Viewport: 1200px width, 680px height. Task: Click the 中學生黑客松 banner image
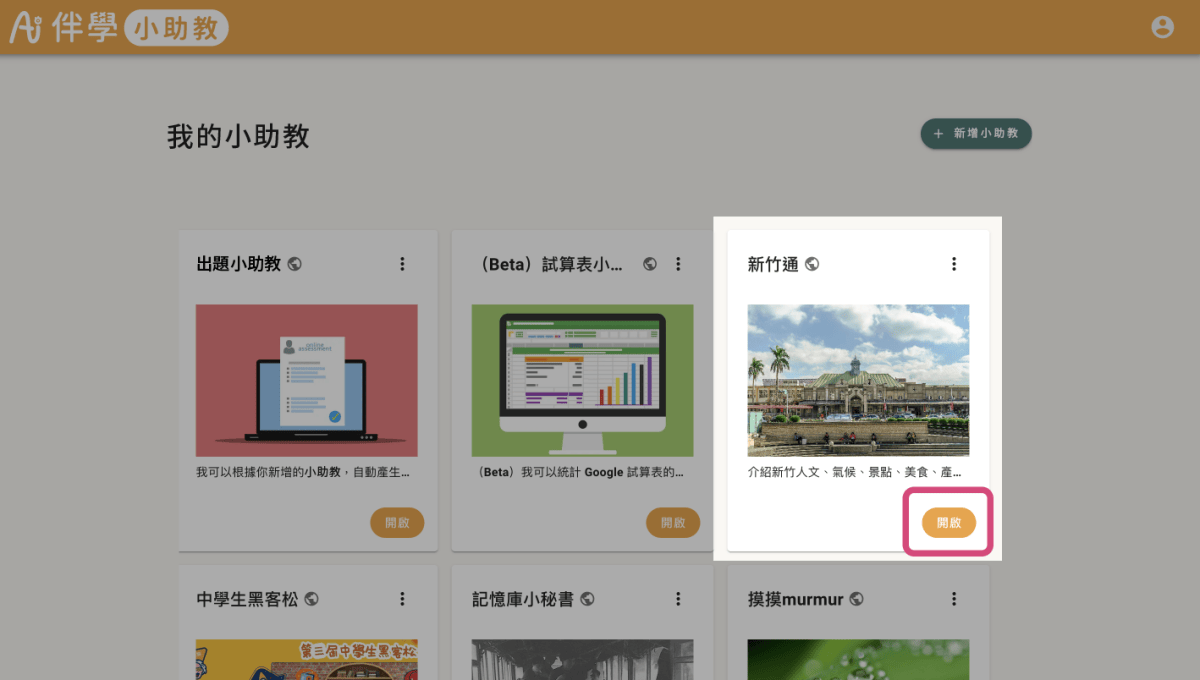click(307, 660)
